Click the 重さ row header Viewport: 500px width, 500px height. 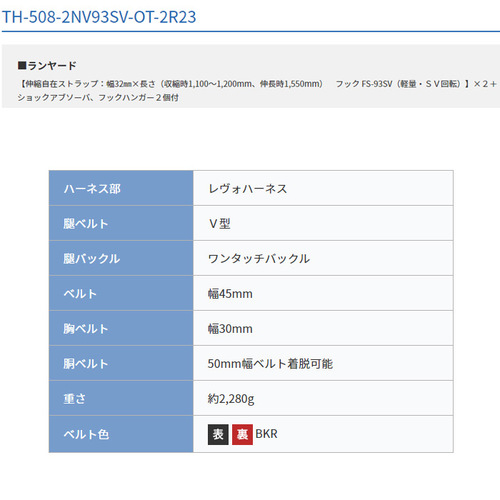click(121, 398)
